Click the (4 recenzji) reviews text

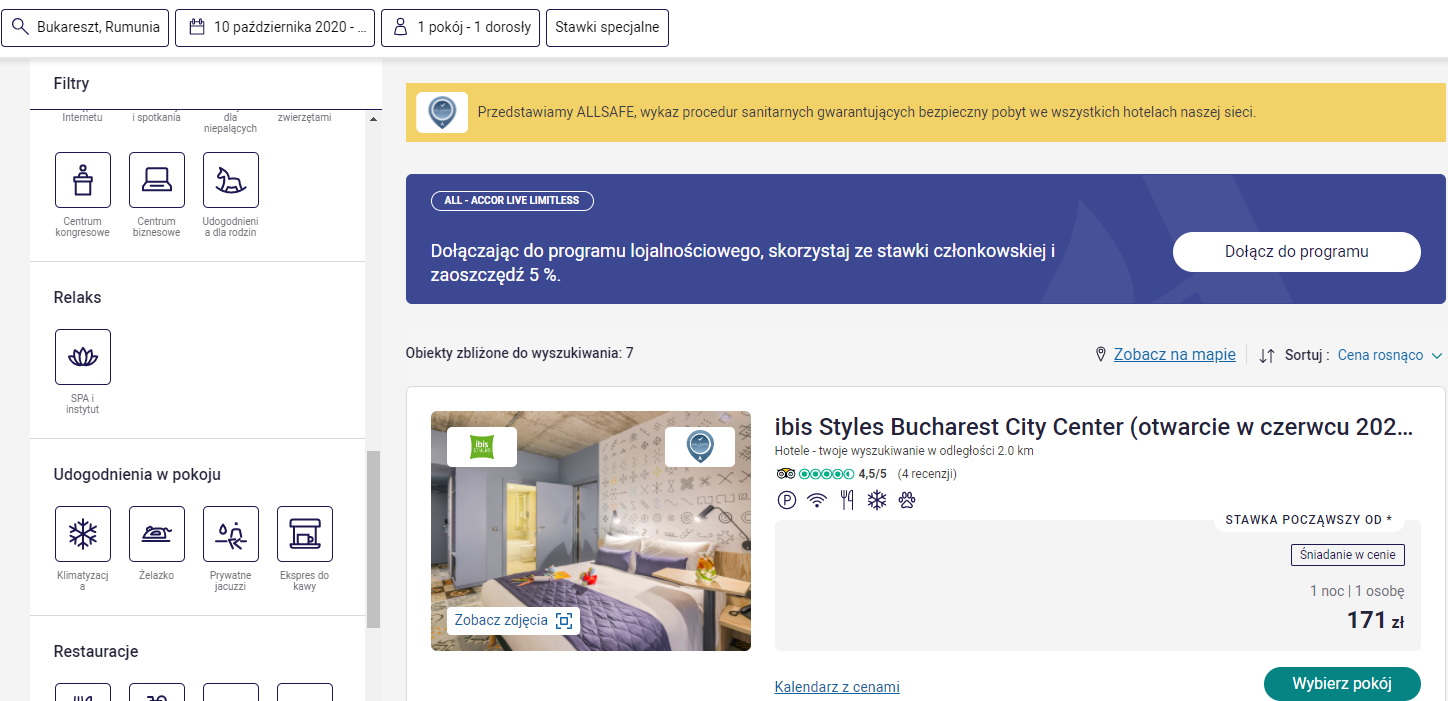[927, 474]
